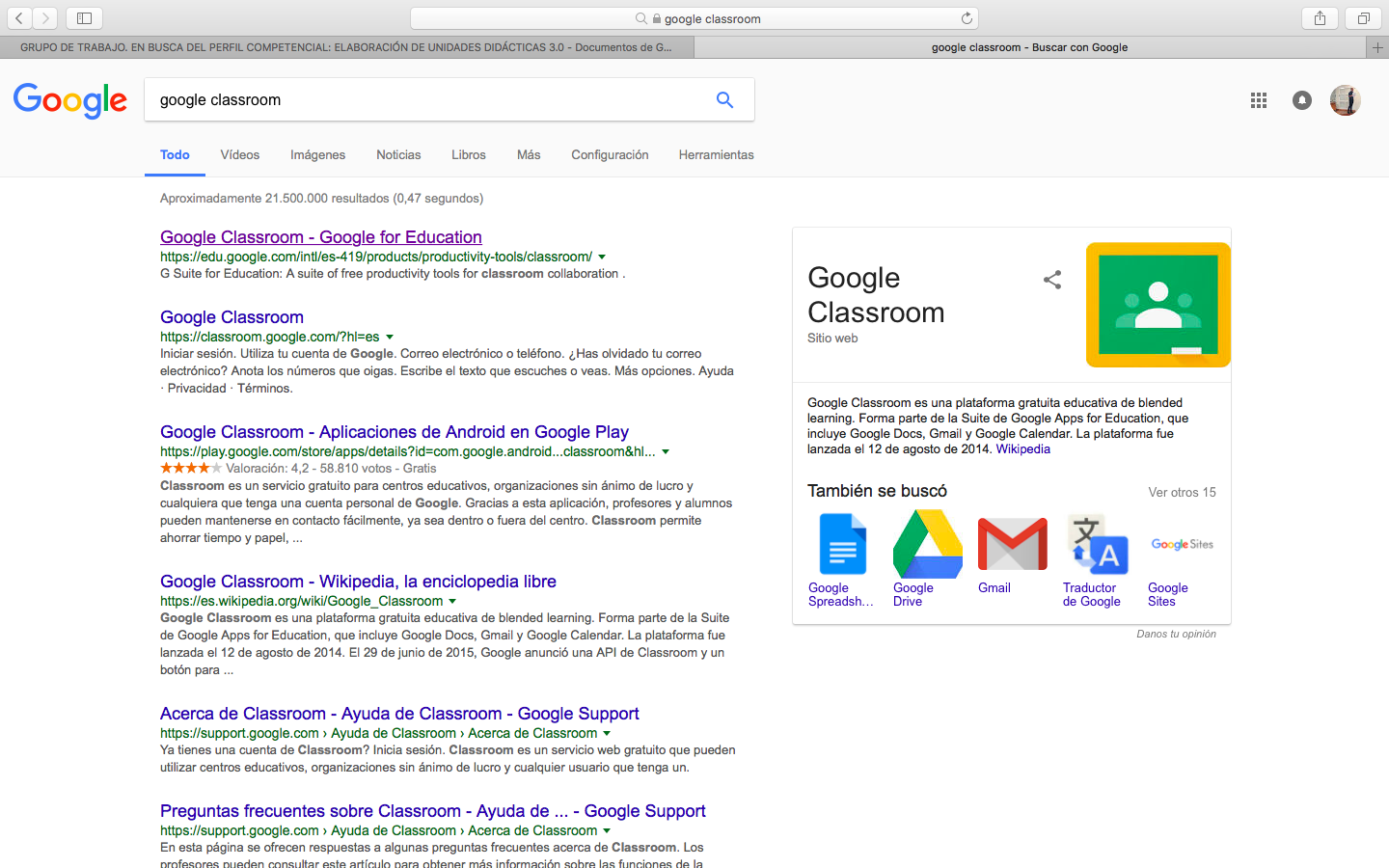Viewport: 1389px width, 868px height.
Task: Open the classroom.google.com Google Classroom result
Action: 231,317
